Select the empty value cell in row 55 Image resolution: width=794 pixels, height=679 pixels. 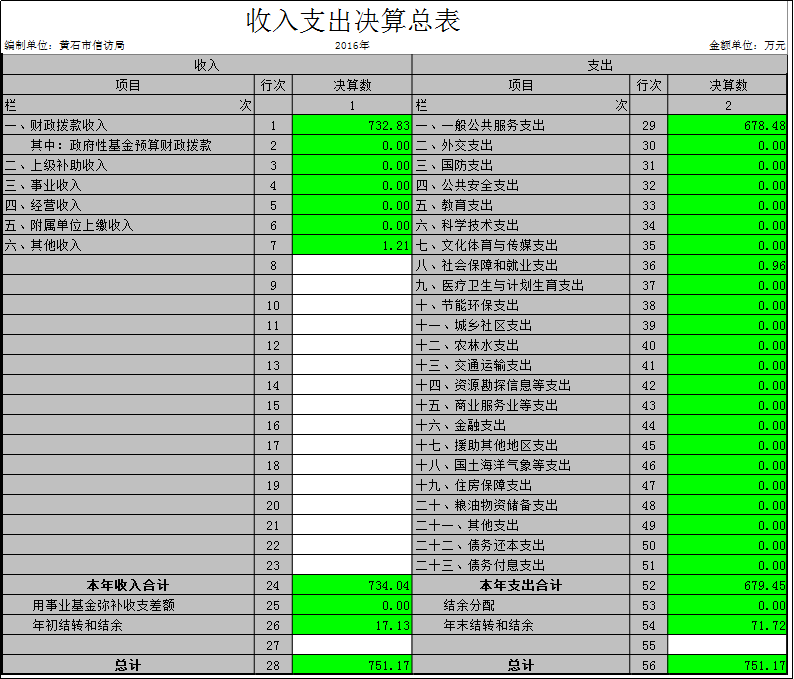[727, 645]
